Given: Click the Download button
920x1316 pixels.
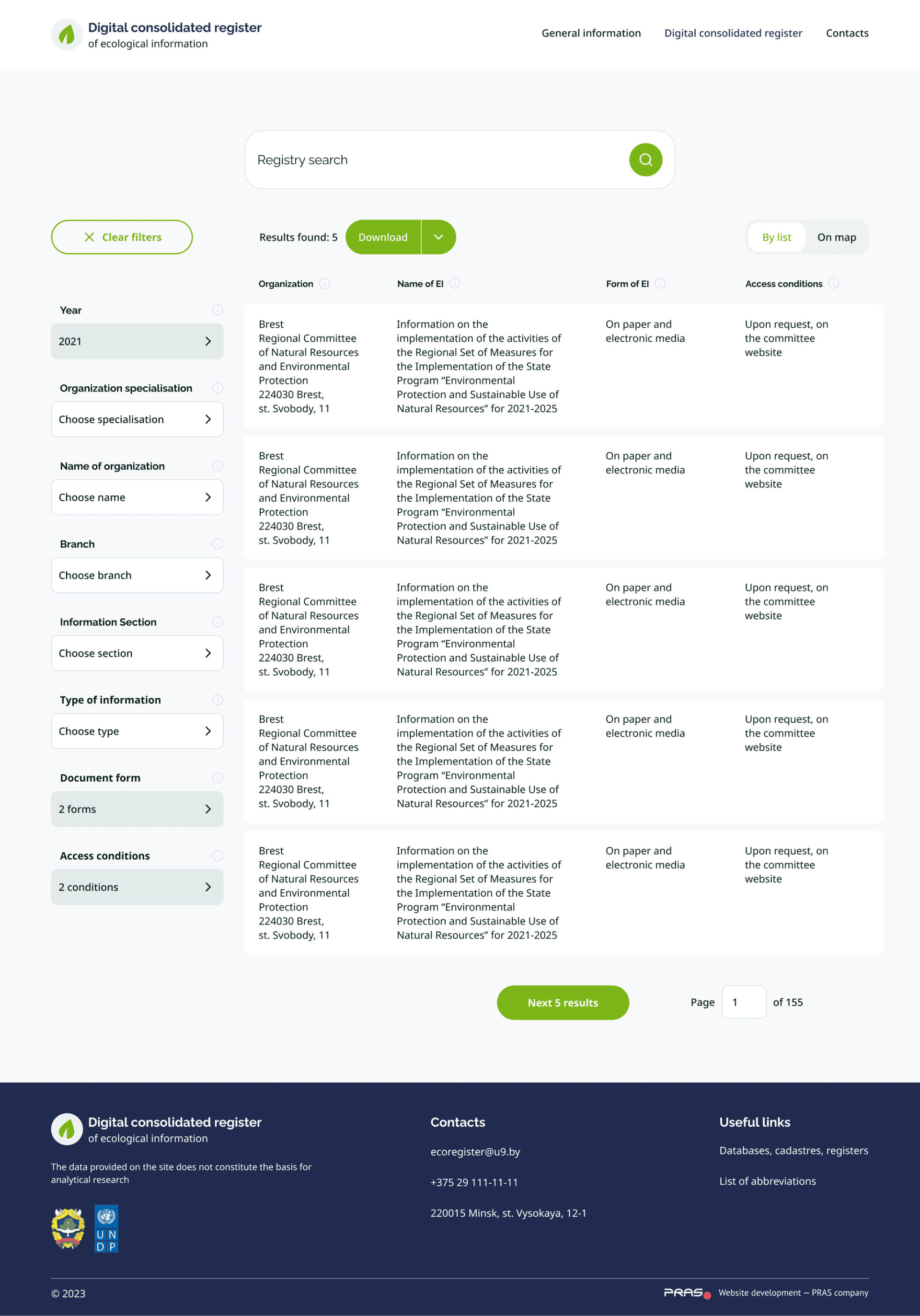Looking at the screenshot, I should pyautogui.click(x=383, y=237).
